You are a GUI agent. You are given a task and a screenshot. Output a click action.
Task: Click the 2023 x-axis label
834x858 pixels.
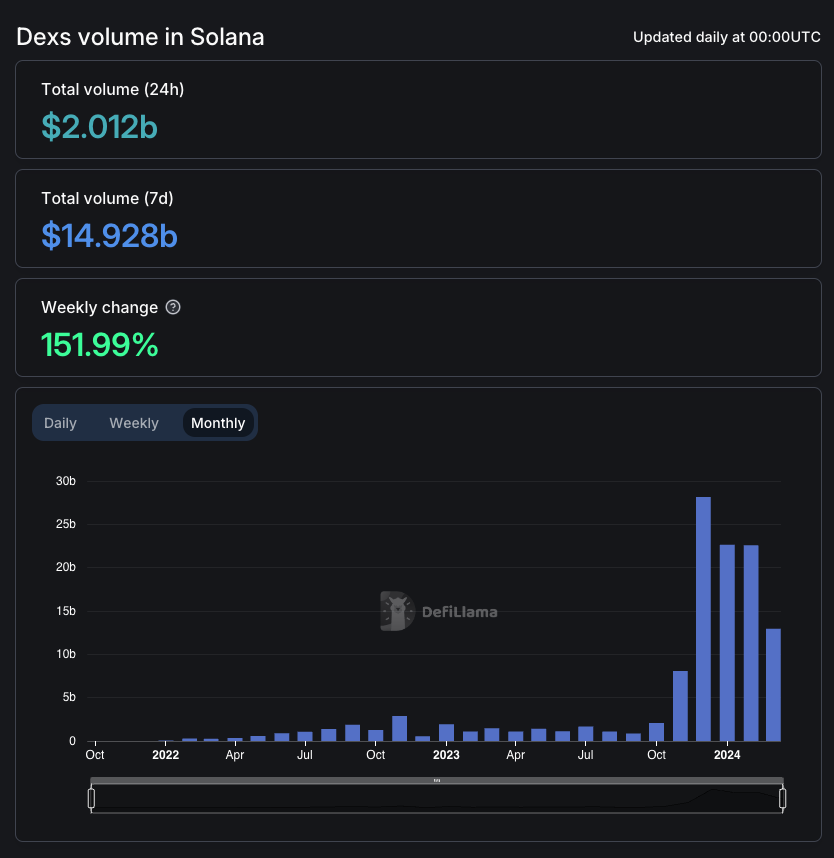point(446,755)
